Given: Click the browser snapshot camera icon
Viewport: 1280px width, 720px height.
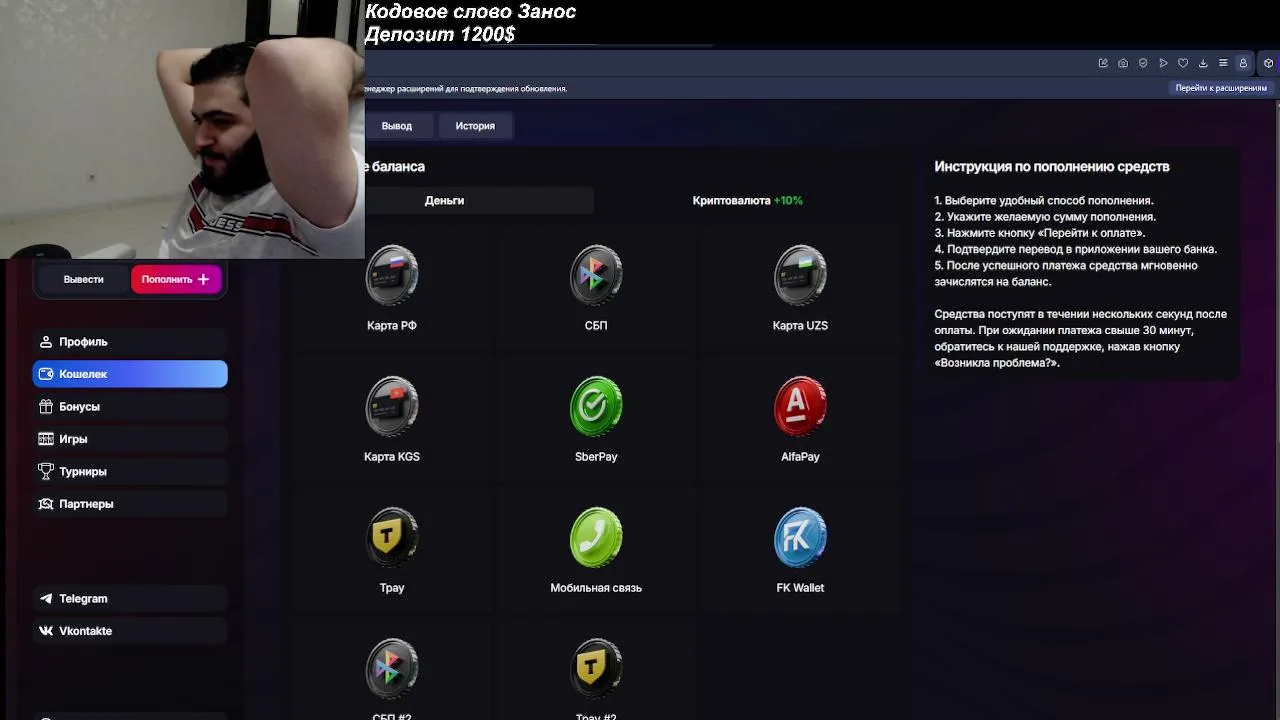Looking at the screenshot, I should tap(1123, 63).
